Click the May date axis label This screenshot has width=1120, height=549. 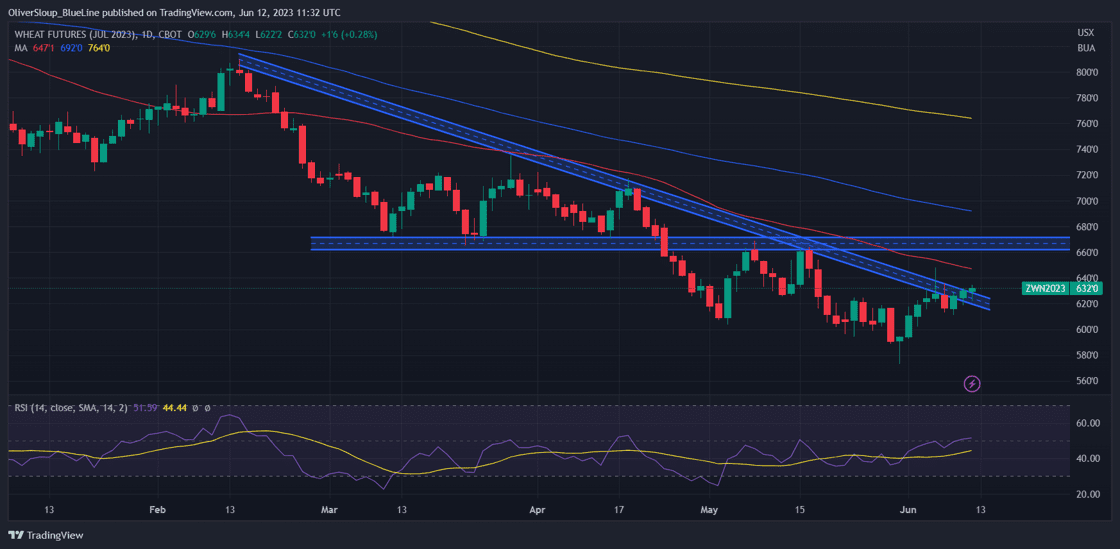pyautogui.click(x=709, y=510)
